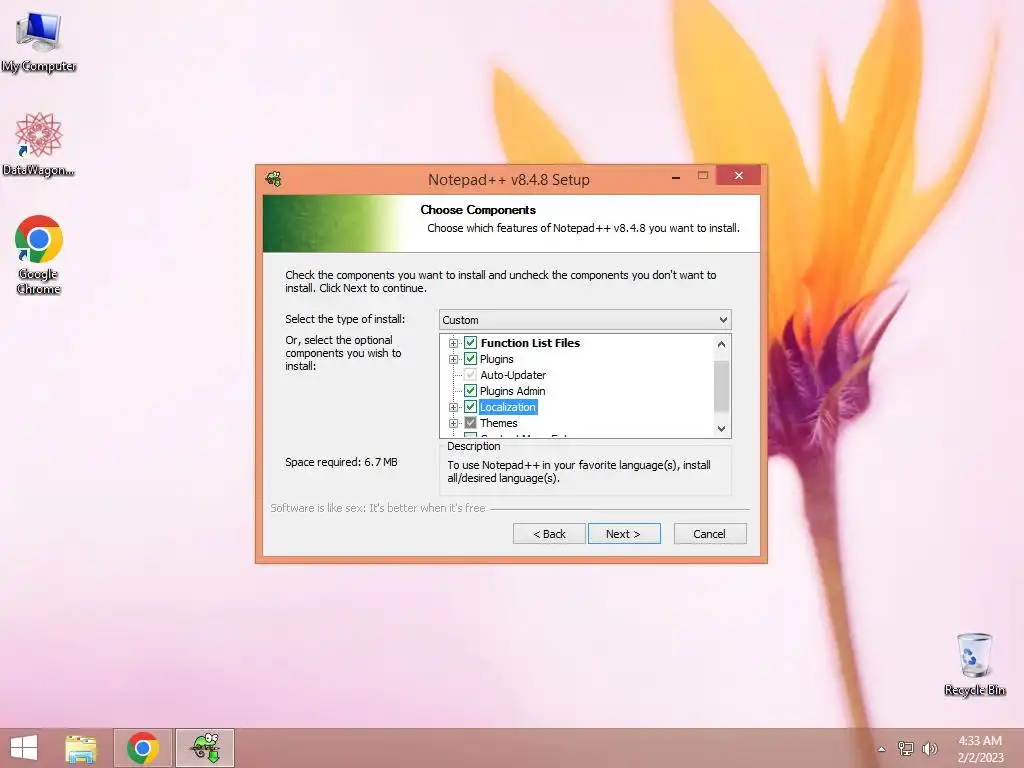Select the Function List Files label
Screen dimensions: 1024x768
coord(530,343)
